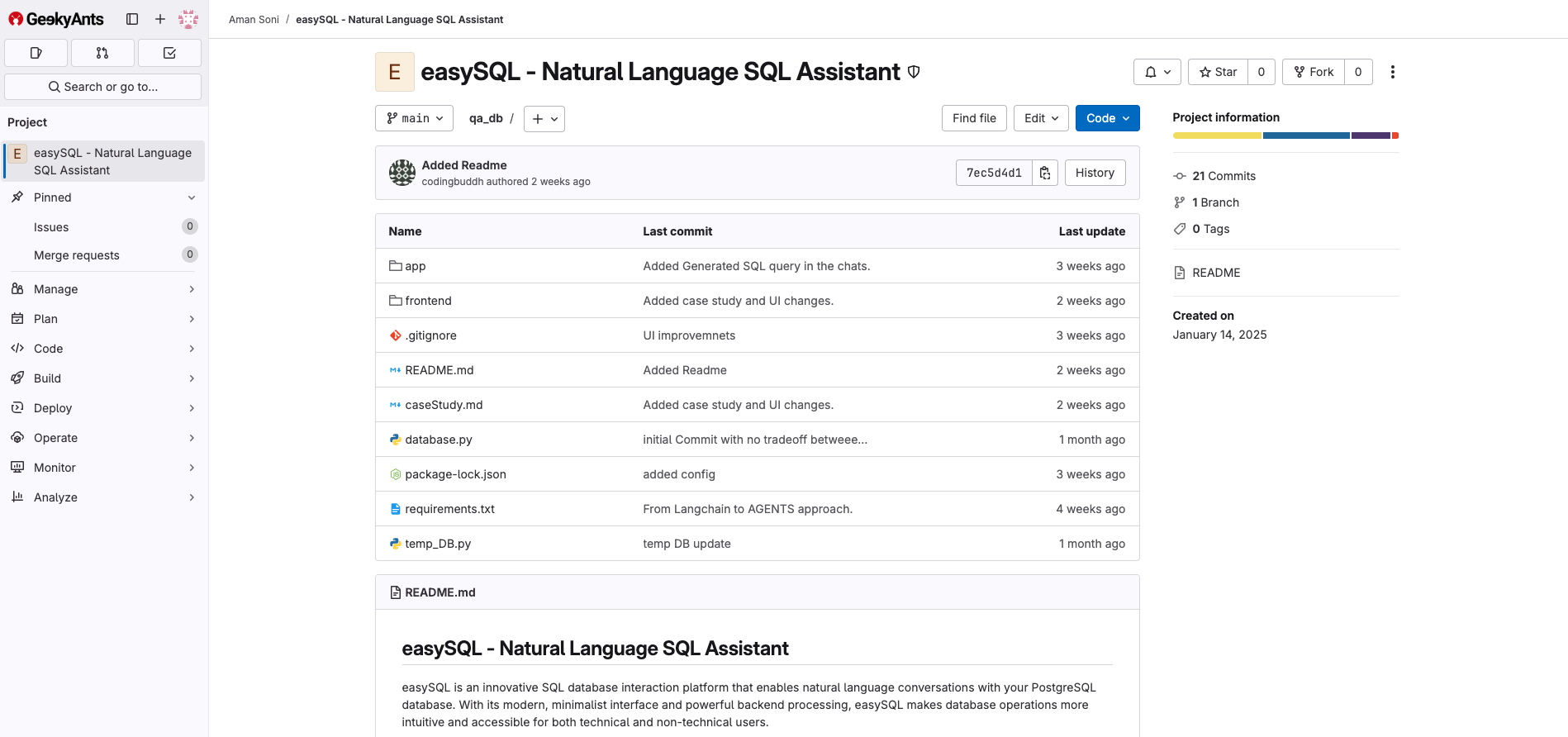Click the Python icon next to database.py
Viewport: 1568px width, 737px height.
tap(396, 440)
